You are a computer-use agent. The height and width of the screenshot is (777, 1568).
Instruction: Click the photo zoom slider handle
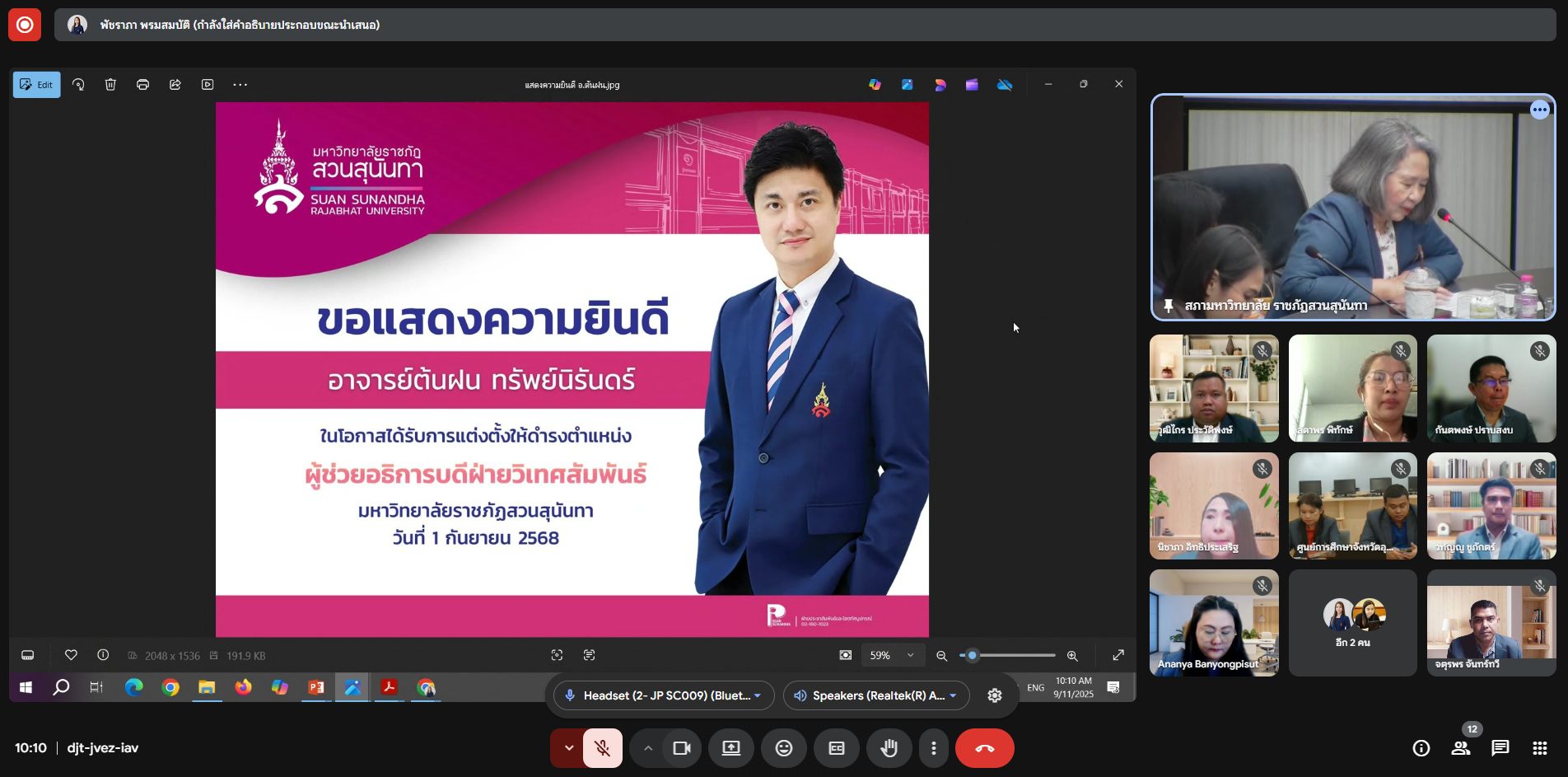(973, 655)
